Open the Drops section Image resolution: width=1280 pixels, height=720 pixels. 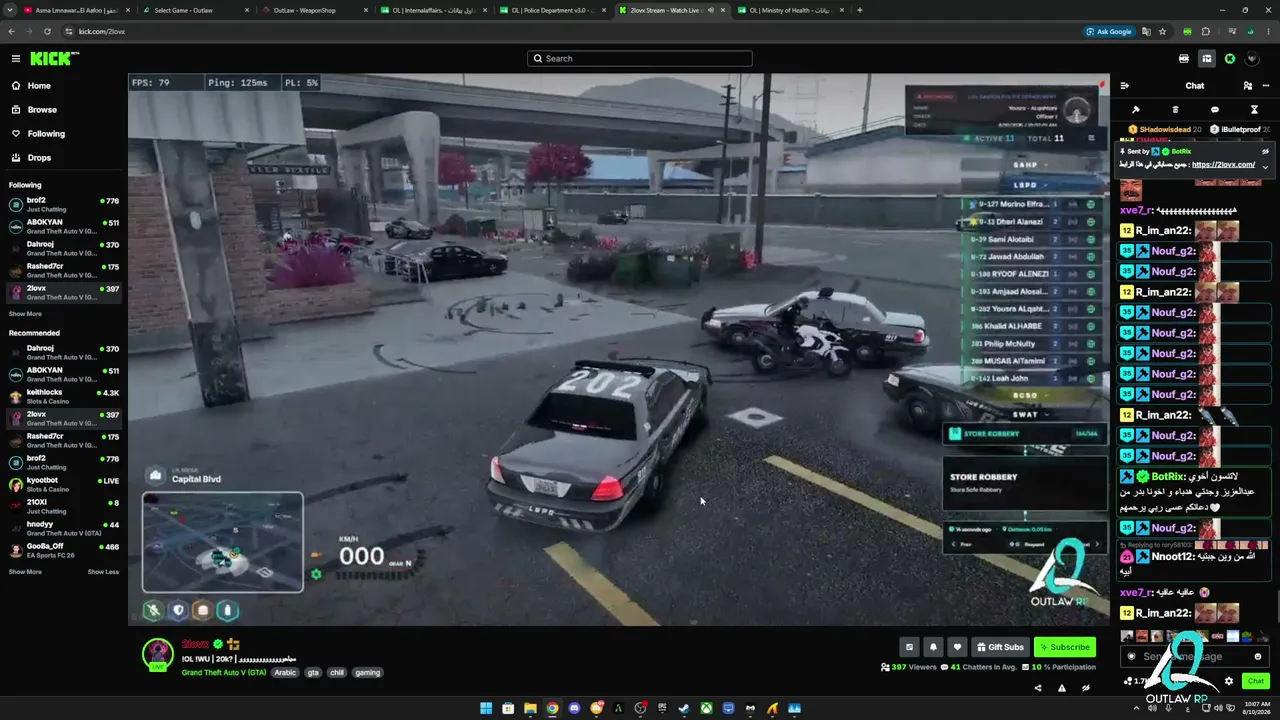pyautogui.click(x=39, y=158)
